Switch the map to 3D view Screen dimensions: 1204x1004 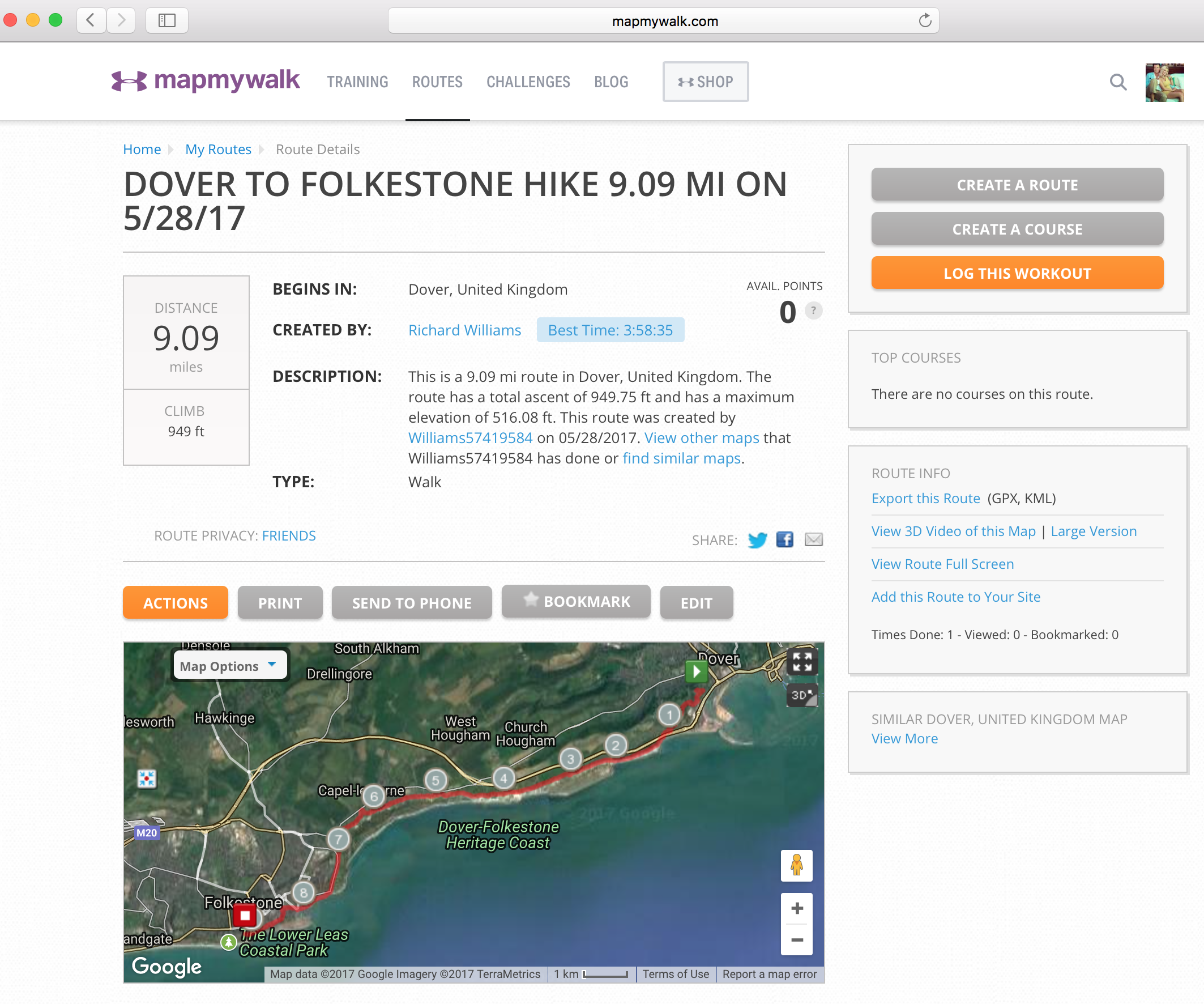[801, 696]
